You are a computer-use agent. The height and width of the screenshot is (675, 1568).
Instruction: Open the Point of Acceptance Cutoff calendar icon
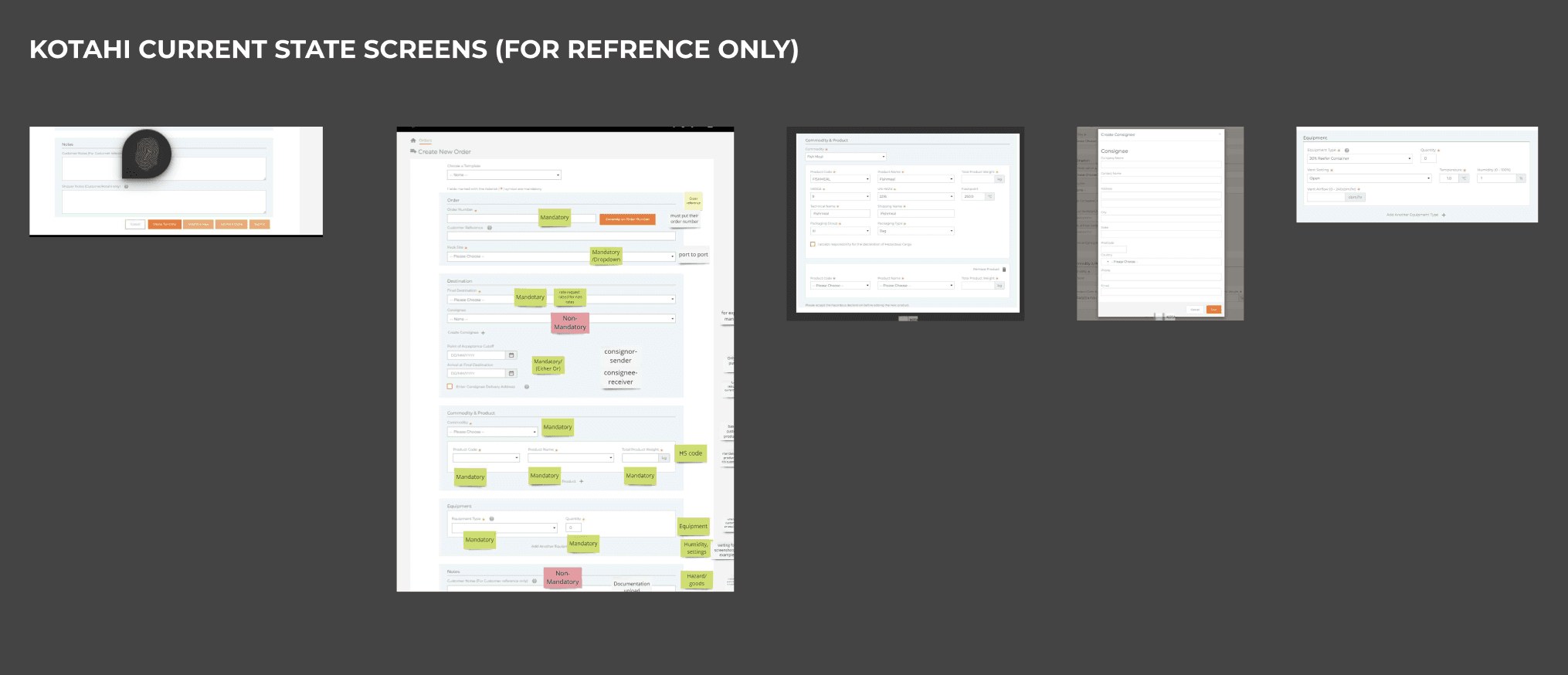click(x=511, y=355)
